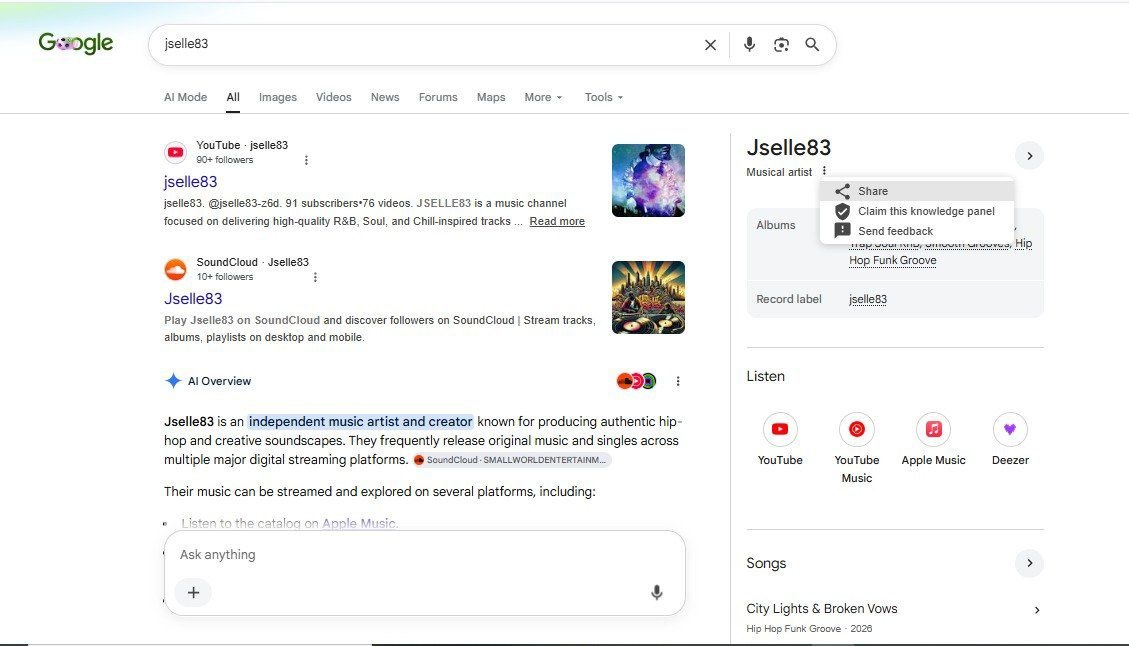Click the magnifier search button
Screen dimensions: 1129x646
click(x=812, y=45)
